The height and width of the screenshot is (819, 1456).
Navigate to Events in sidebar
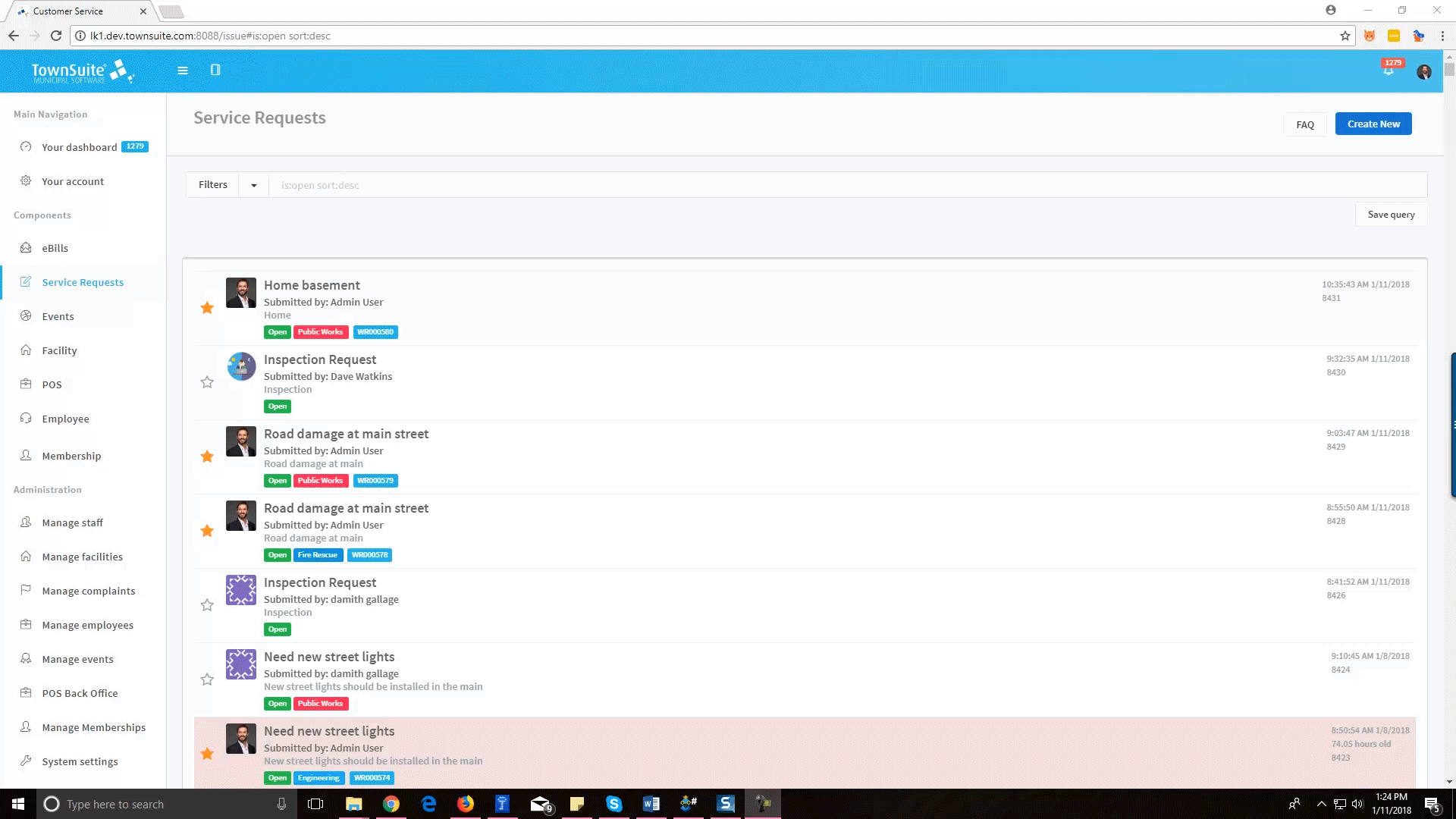point(58,316)
